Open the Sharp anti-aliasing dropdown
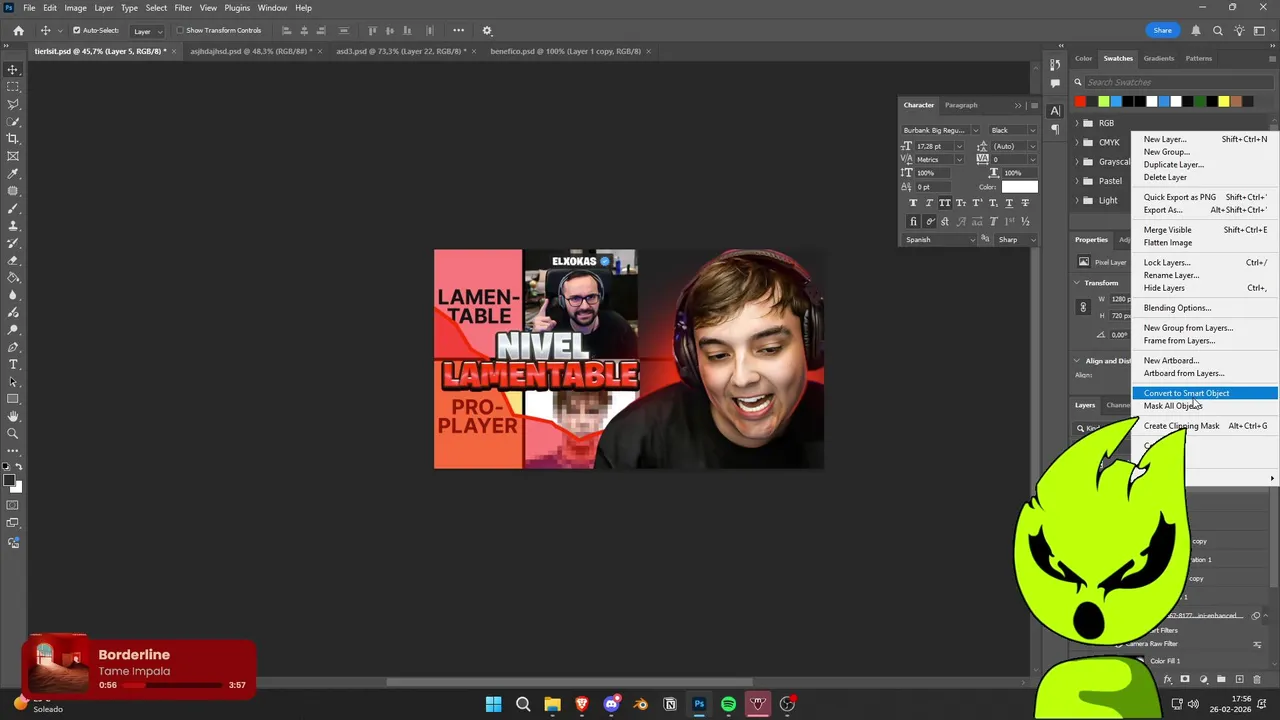The width and height of the screenshot is (1280, 720). point(1016,240)
